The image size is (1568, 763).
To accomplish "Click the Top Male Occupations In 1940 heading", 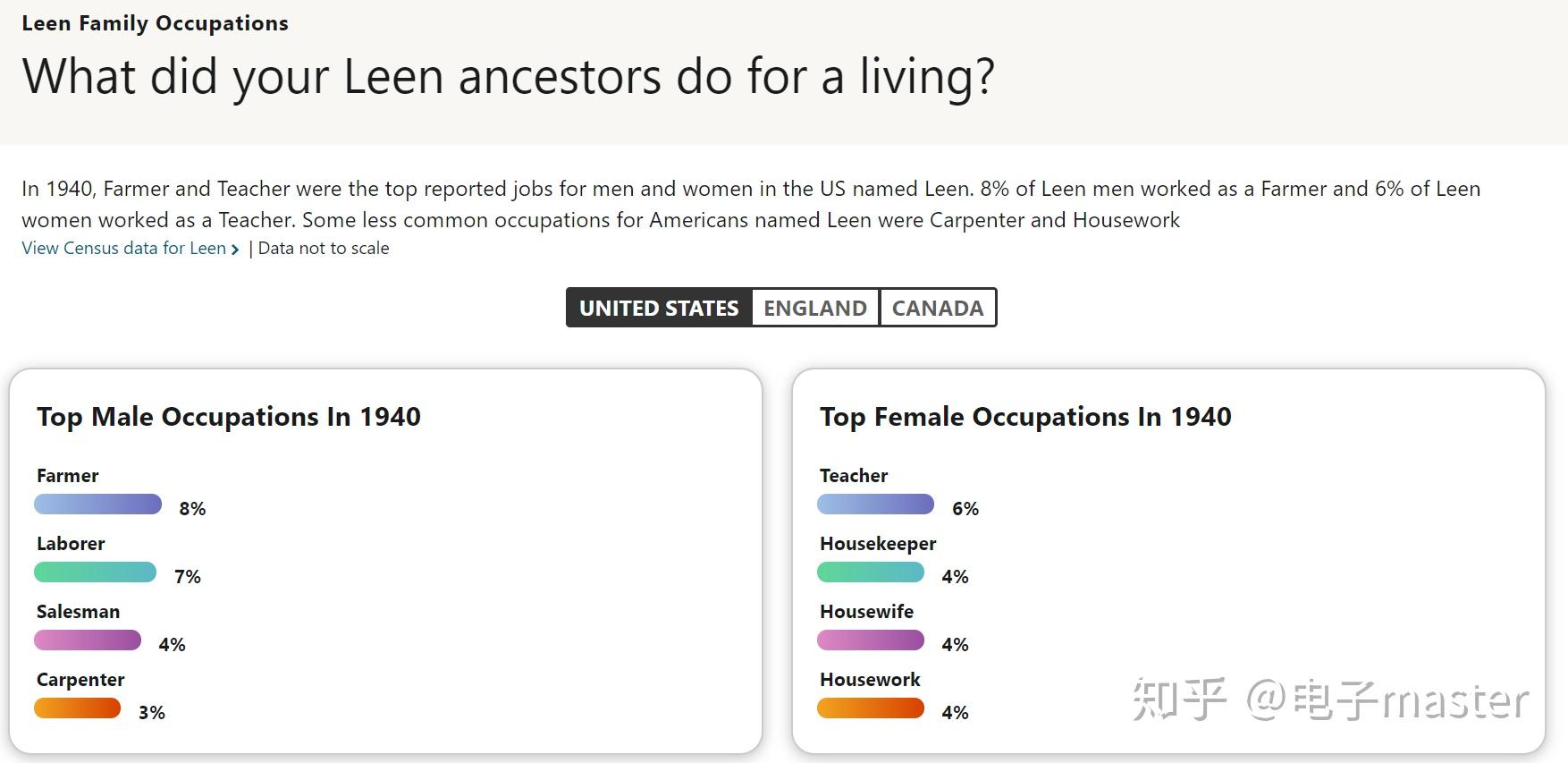I will coord(228,417).
